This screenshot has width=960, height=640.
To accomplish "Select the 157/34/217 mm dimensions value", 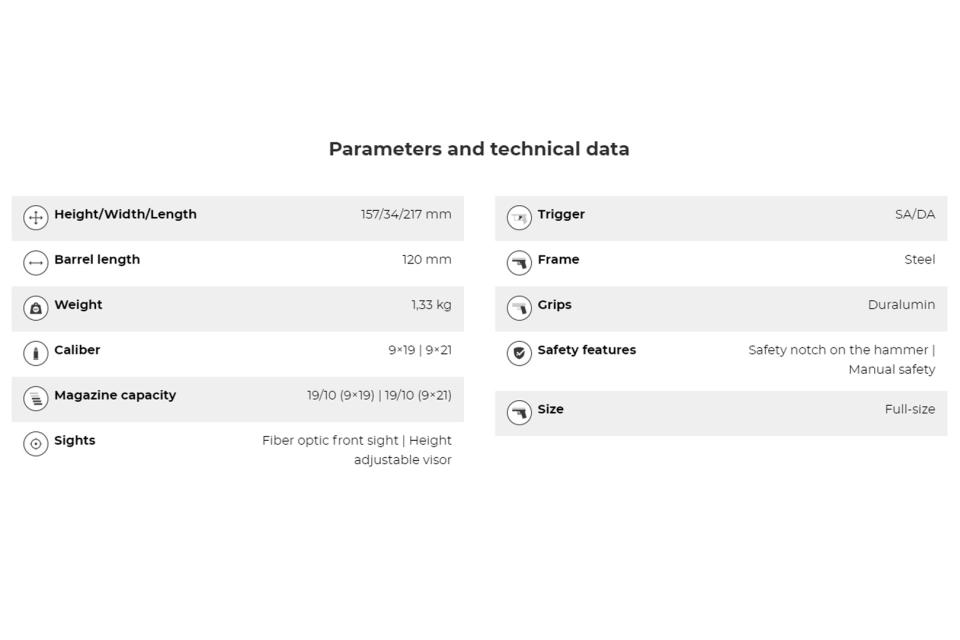I will point(406,214).
